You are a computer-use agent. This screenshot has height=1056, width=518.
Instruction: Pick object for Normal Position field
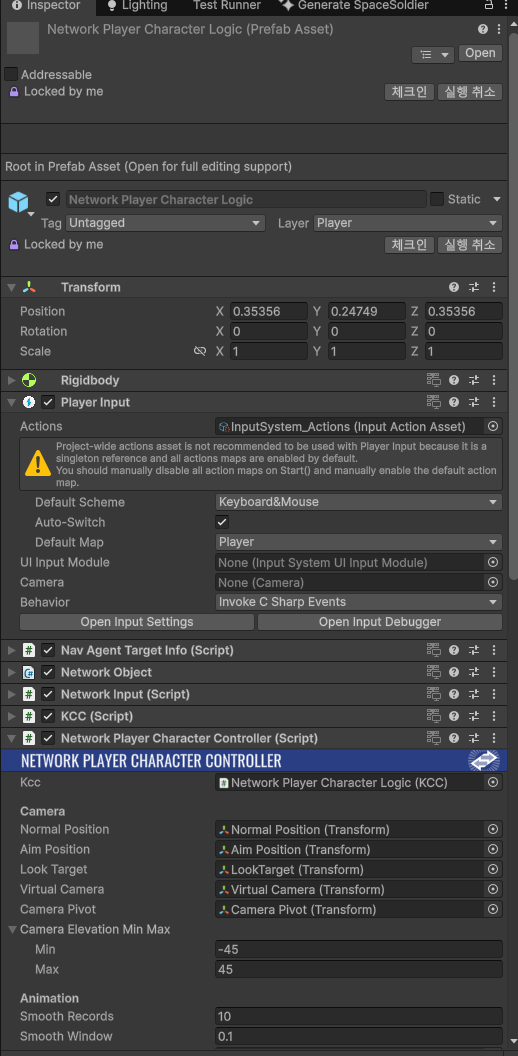tap(493, 830)
